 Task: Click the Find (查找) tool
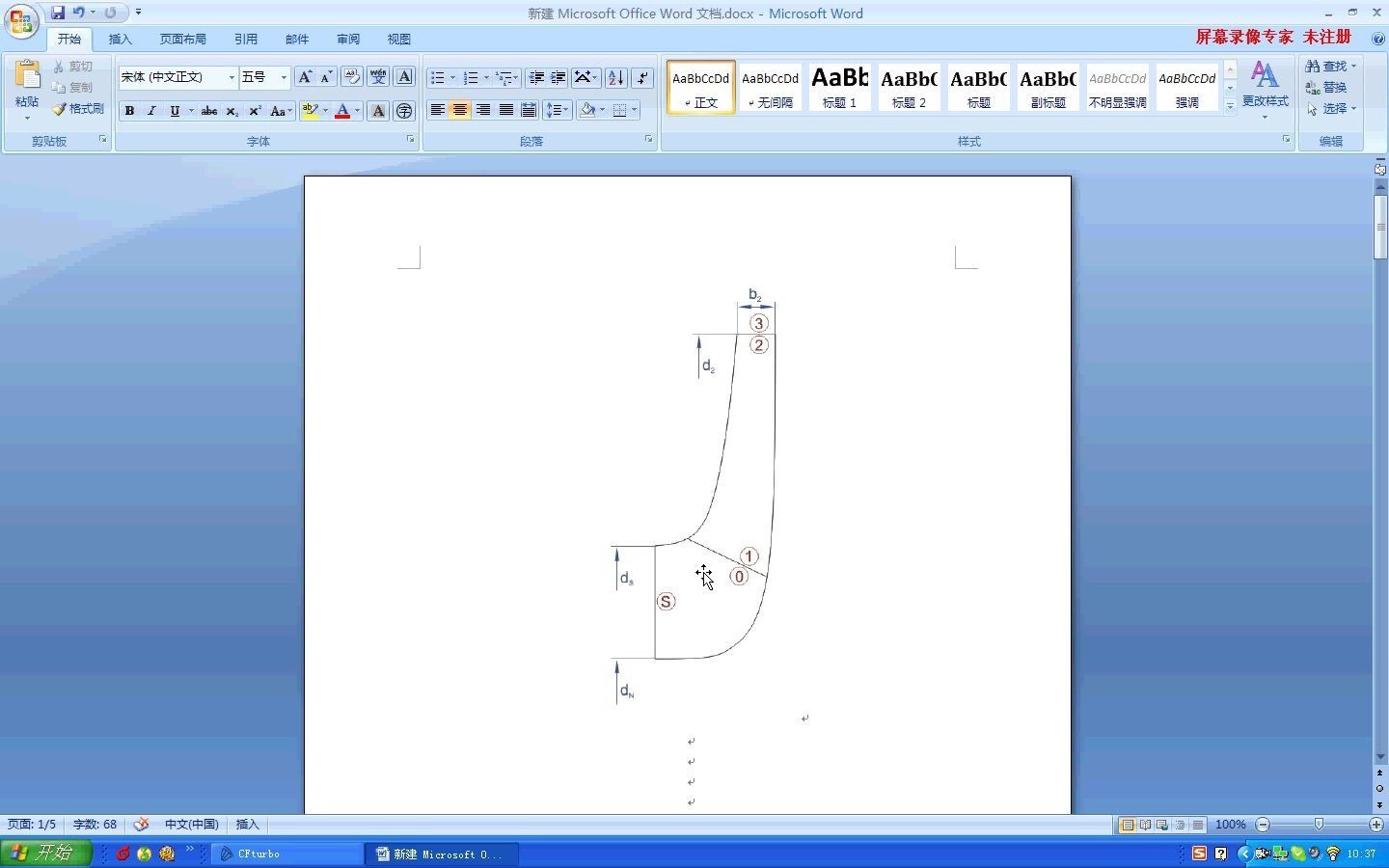pos(1330,67)
